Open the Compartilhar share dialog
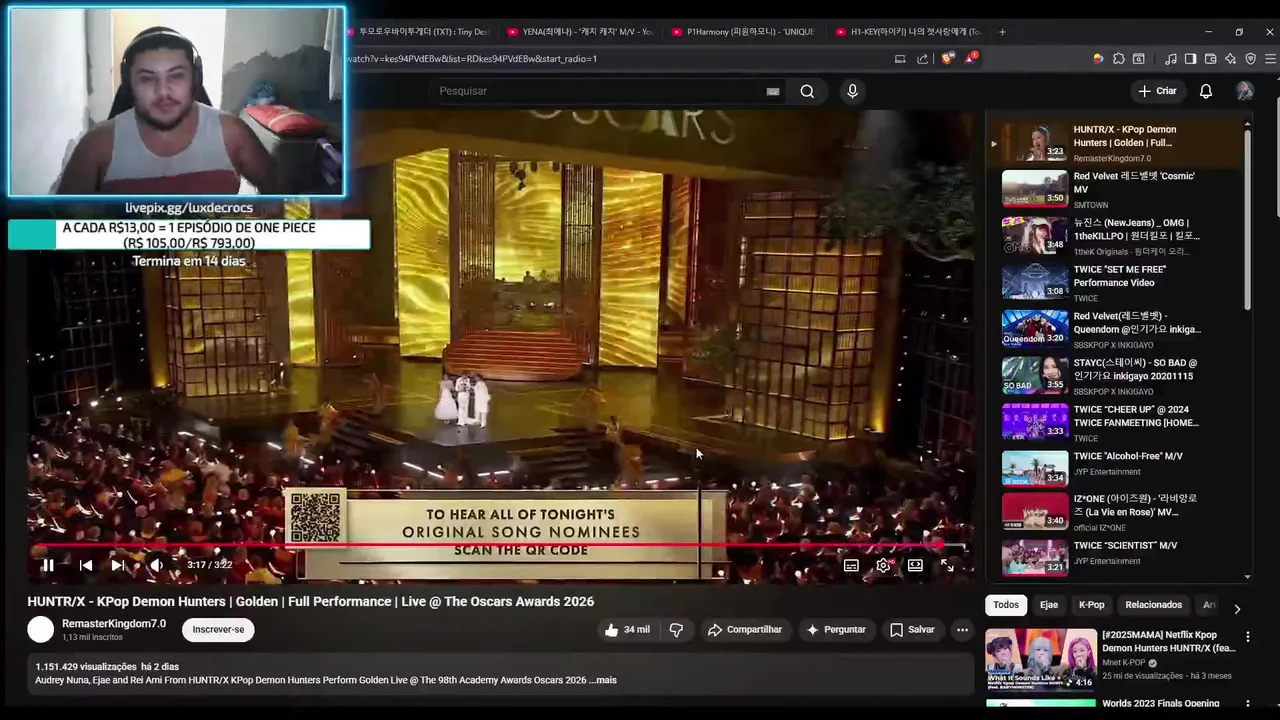The width and height of the screenshot is (1280, 720). pyautogui.click(x=745, y=630)
